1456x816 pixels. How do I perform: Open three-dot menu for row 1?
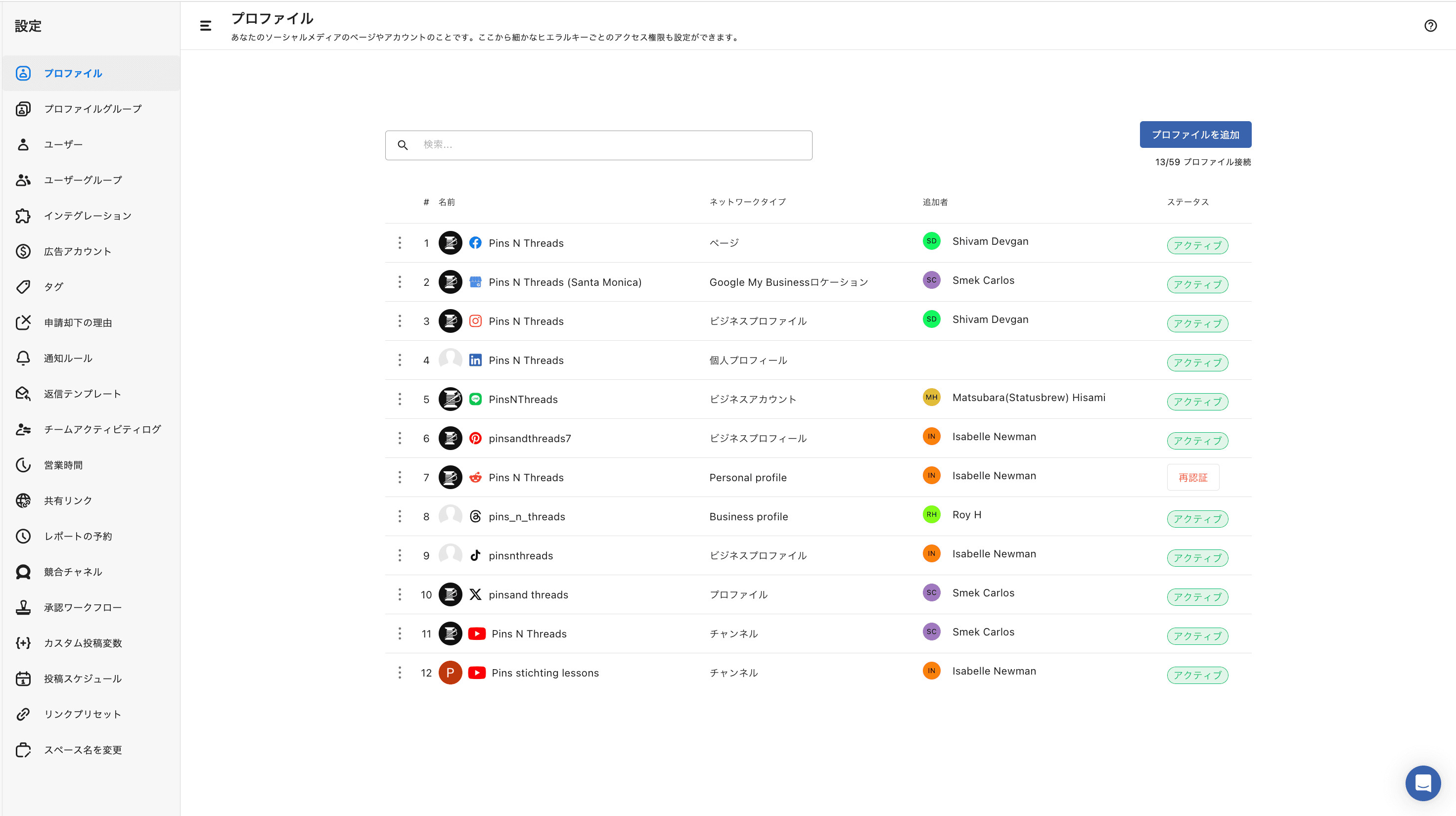coord(400,243)
